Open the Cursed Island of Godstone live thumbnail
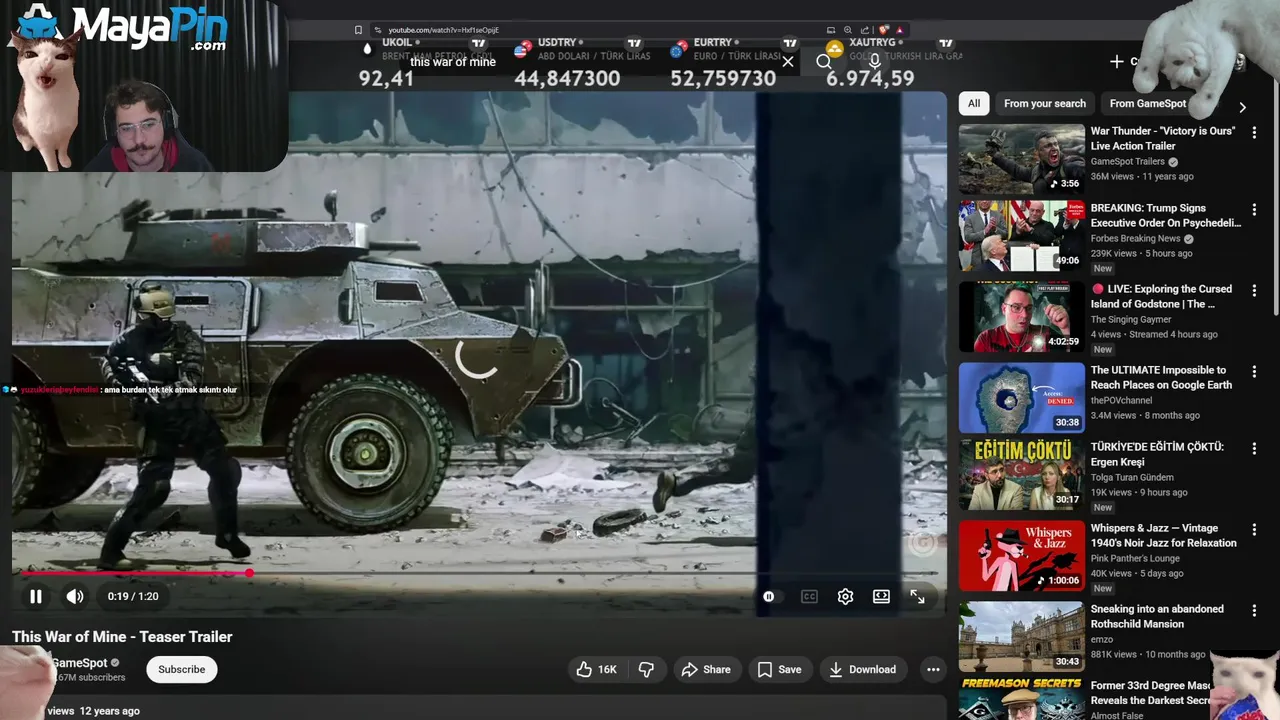1280x720 pixels. [1021, 316]
